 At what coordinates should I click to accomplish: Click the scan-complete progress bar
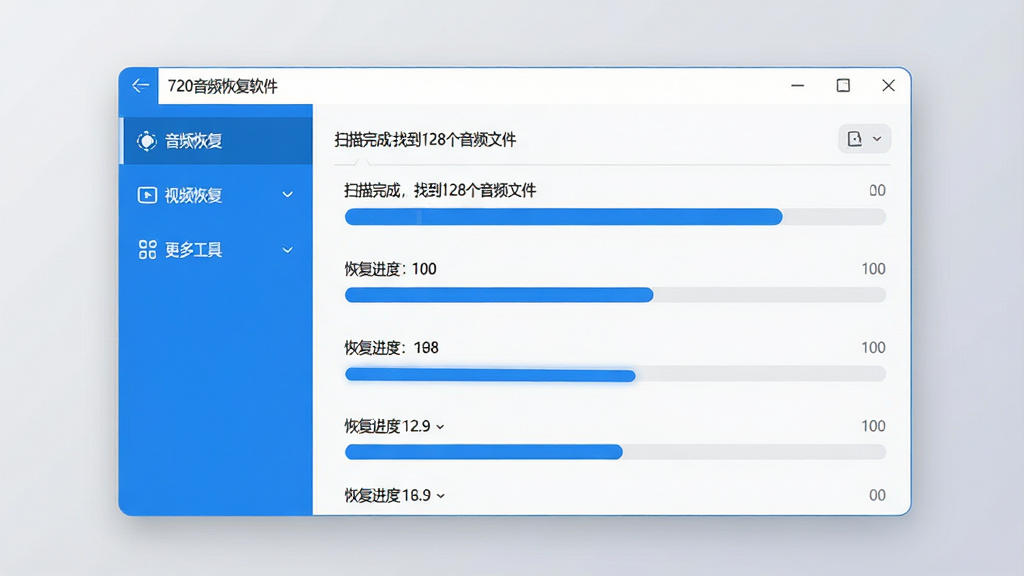(615, 217)
